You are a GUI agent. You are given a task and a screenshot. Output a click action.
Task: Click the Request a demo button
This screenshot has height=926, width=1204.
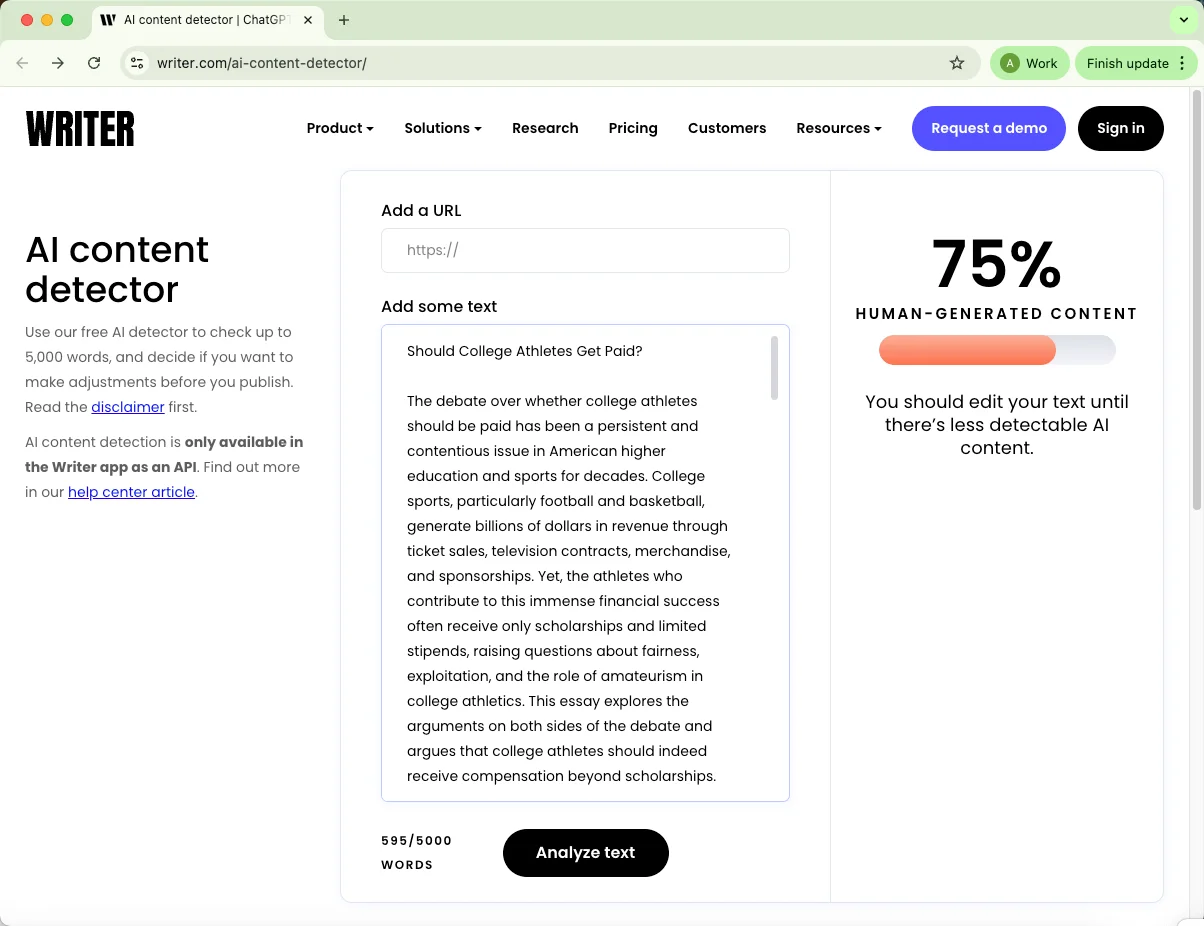(x=989, y=128)
